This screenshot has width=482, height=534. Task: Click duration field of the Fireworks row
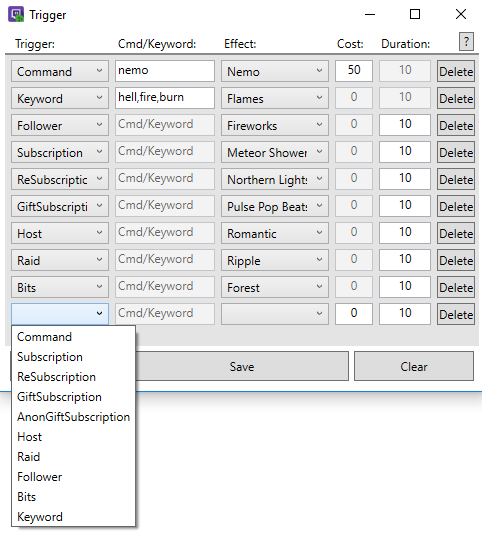click(x=405, y=125)
